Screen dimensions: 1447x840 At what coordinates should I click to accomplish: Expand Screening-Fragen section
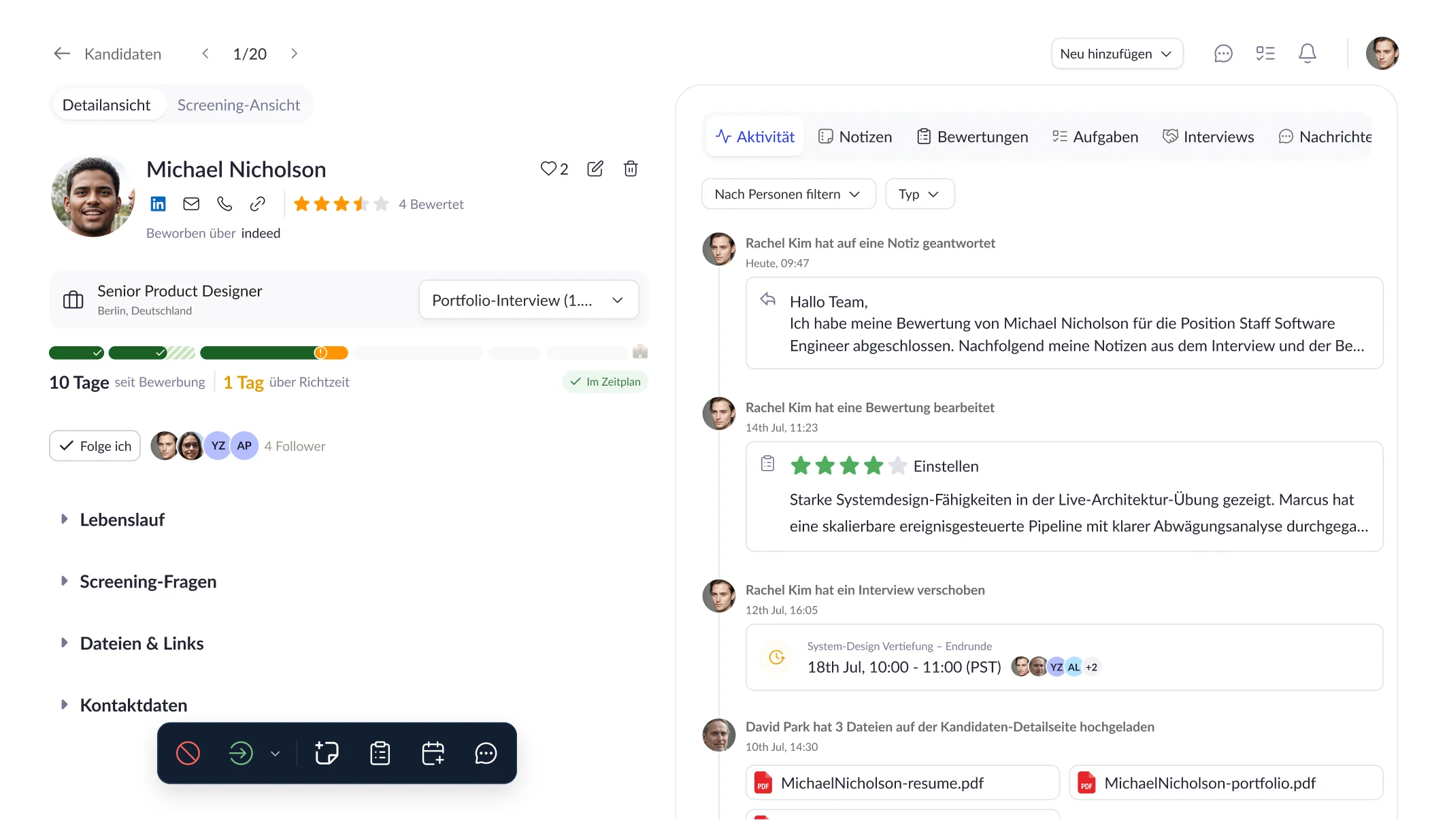139,582
